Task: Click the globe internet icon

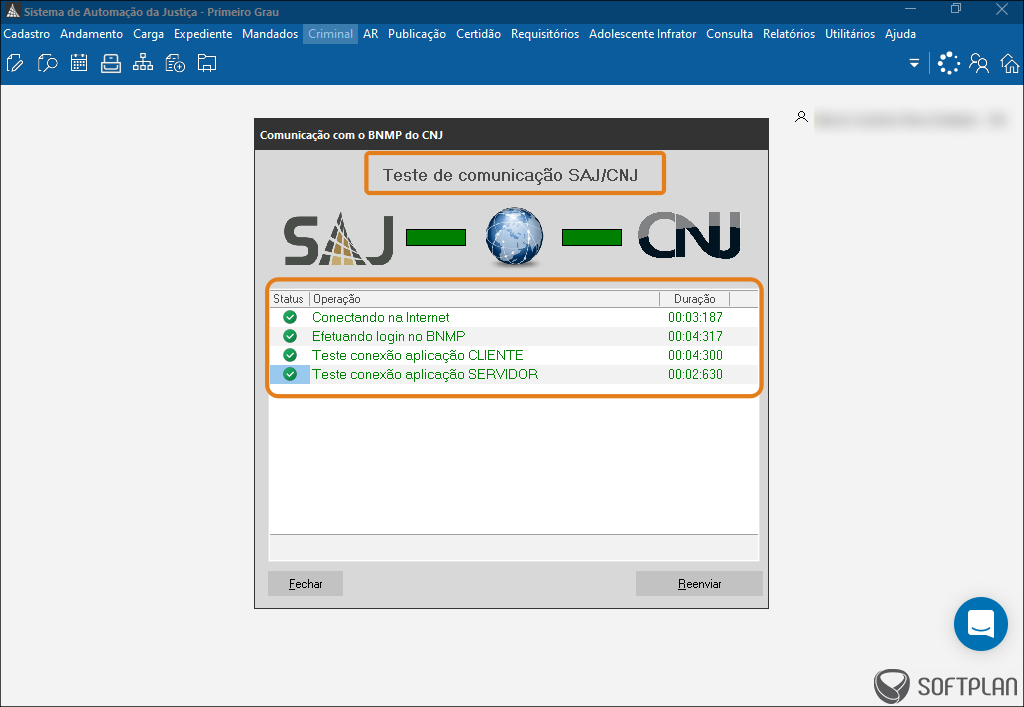Action: 515,236
